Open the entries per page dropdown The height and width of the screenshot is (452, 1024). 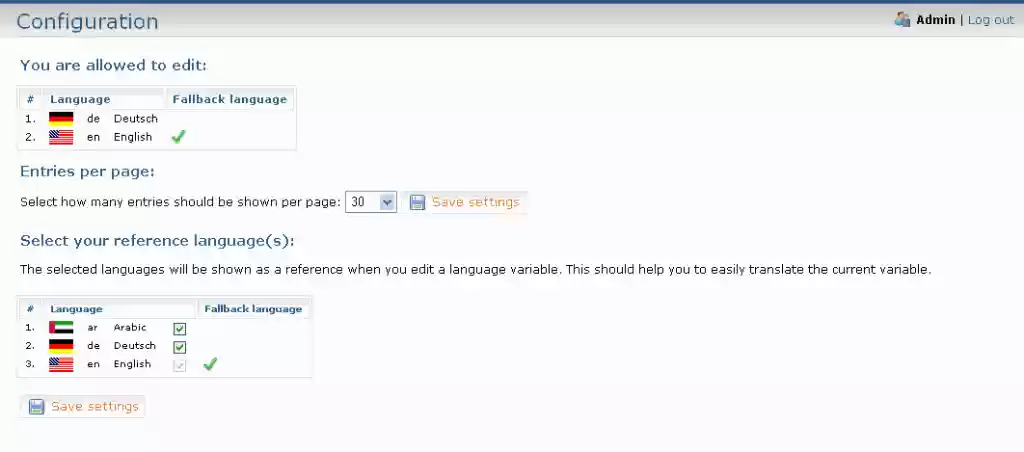click(x=371, y=202)
